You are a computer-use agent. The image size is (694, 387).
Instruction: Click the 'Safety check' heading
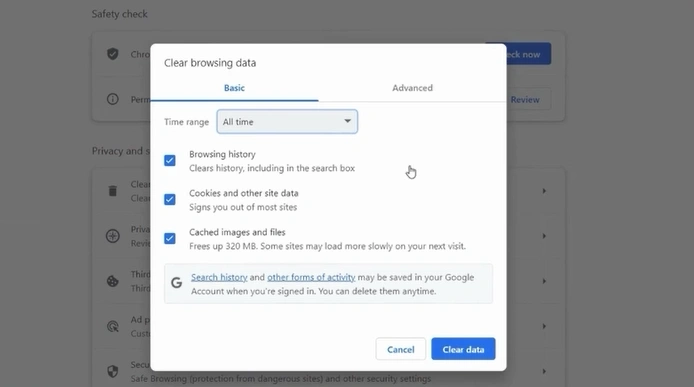coord(120,14)
